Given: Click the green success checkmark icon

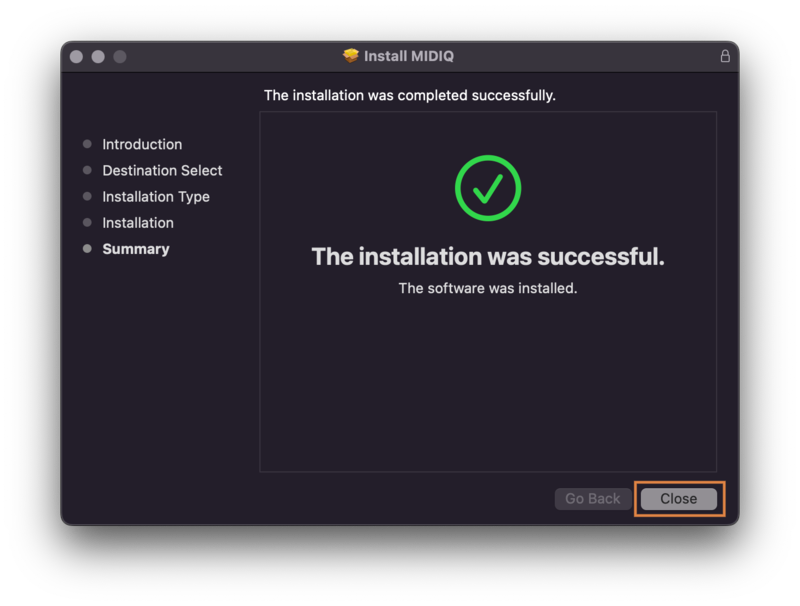Looking at the screenshot, I should point(488,188).
